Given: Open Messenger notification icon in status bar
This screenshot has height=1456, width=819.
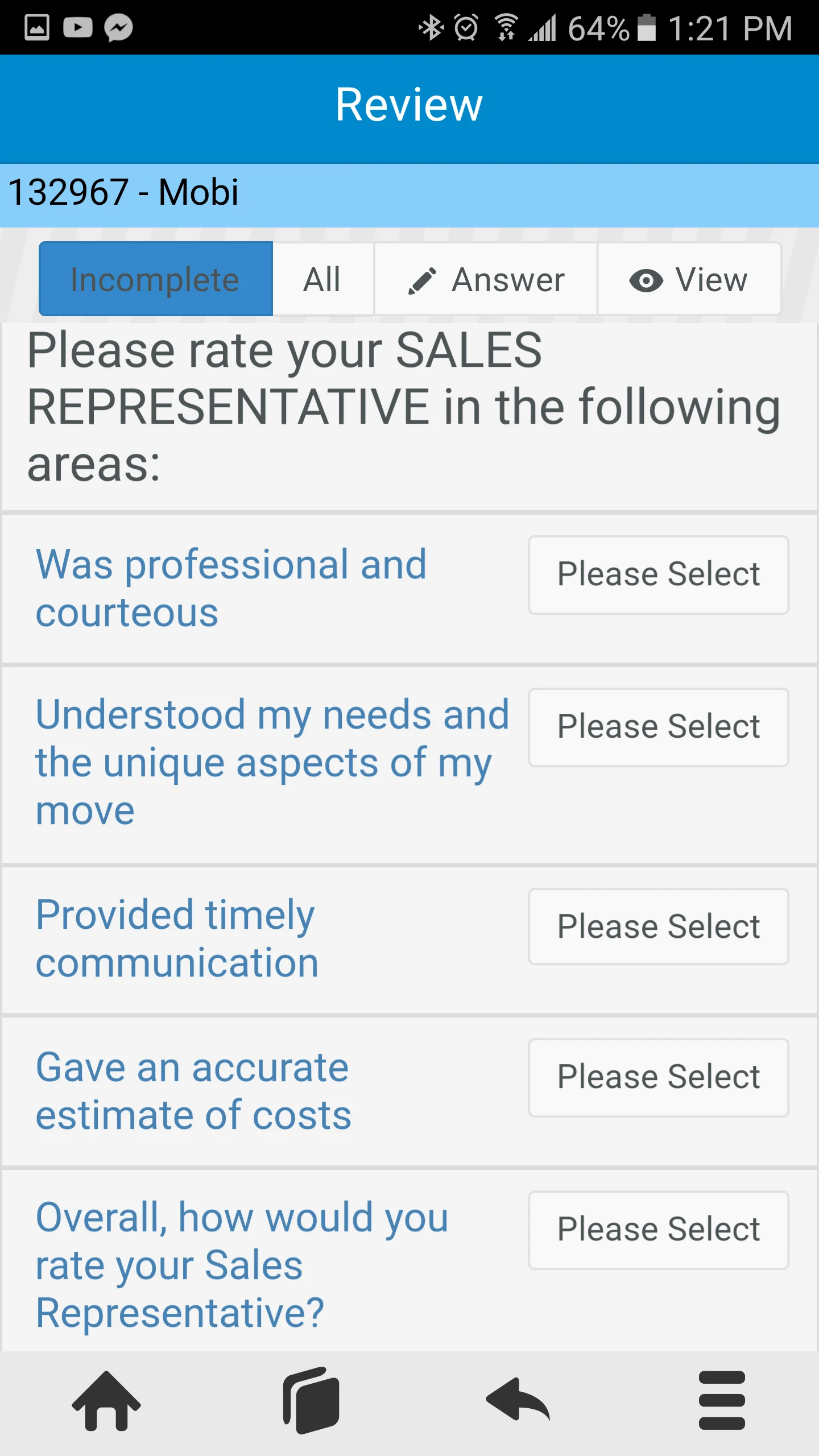Looking at the screenshot, I should pos(118,27).
